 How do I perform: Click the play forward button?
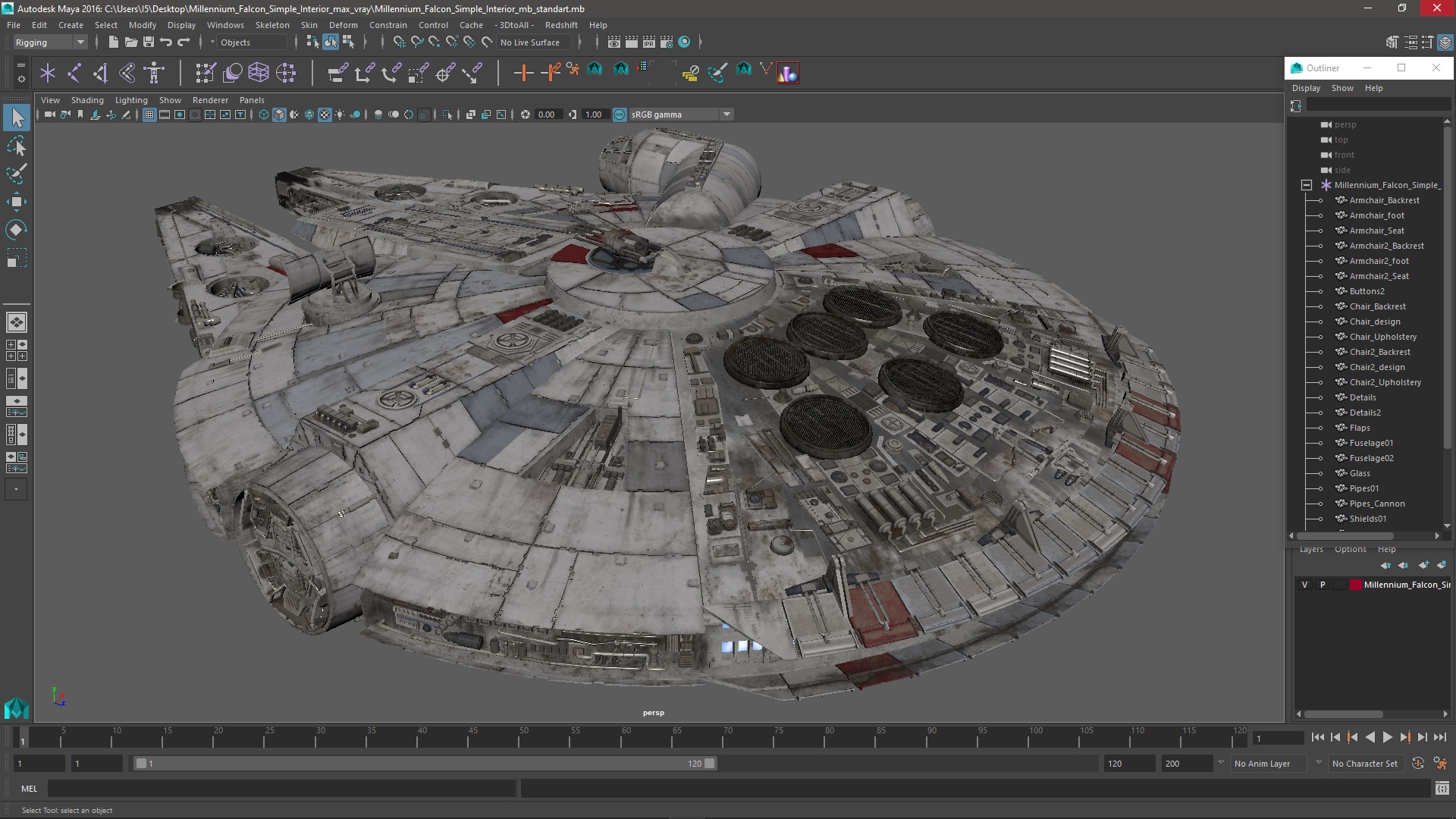1388,737
